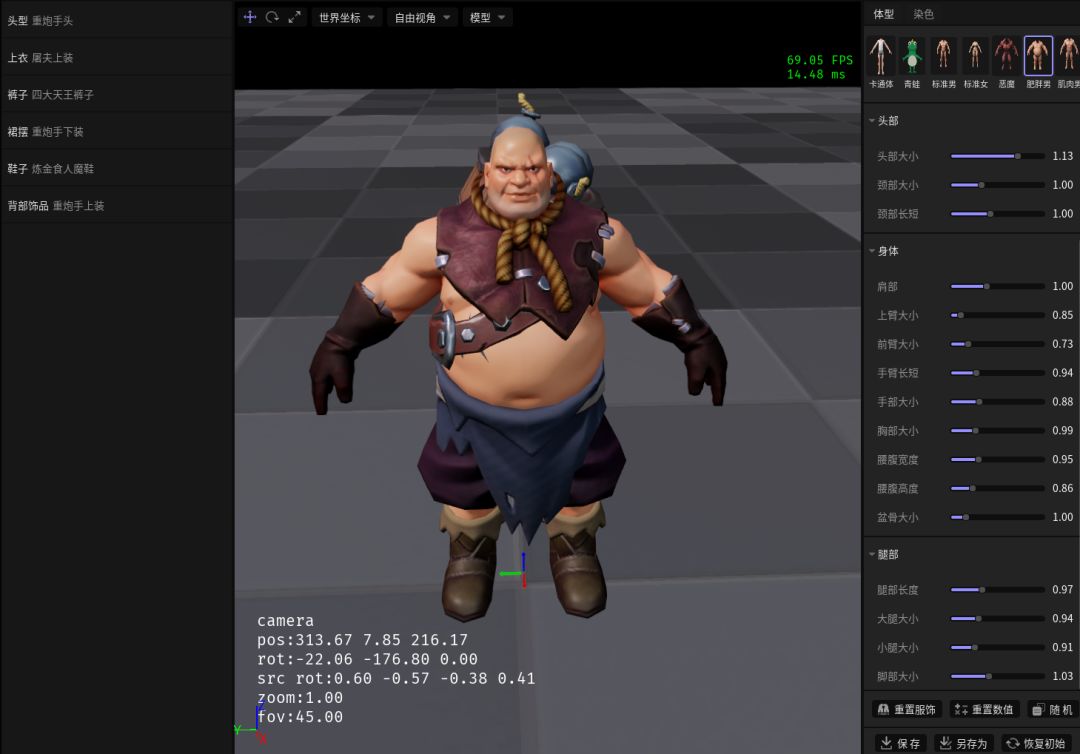Image resolution: width=1080 pixels, height=754 pixels.
Task: Click the 头部大小 value 1.13
Action: 1062,156
